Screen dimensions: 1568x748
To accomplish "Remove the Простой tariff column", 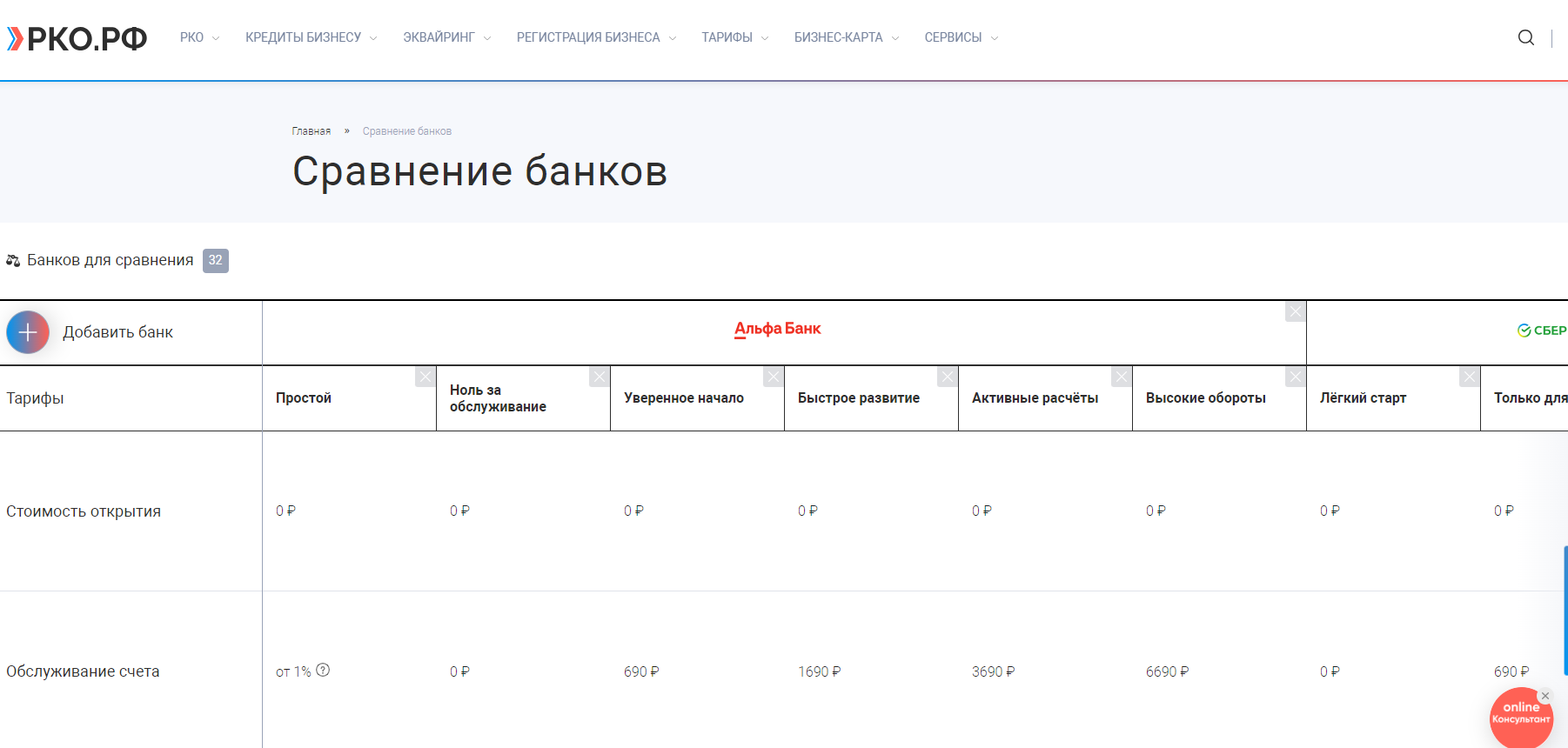I will click(426, 377).
